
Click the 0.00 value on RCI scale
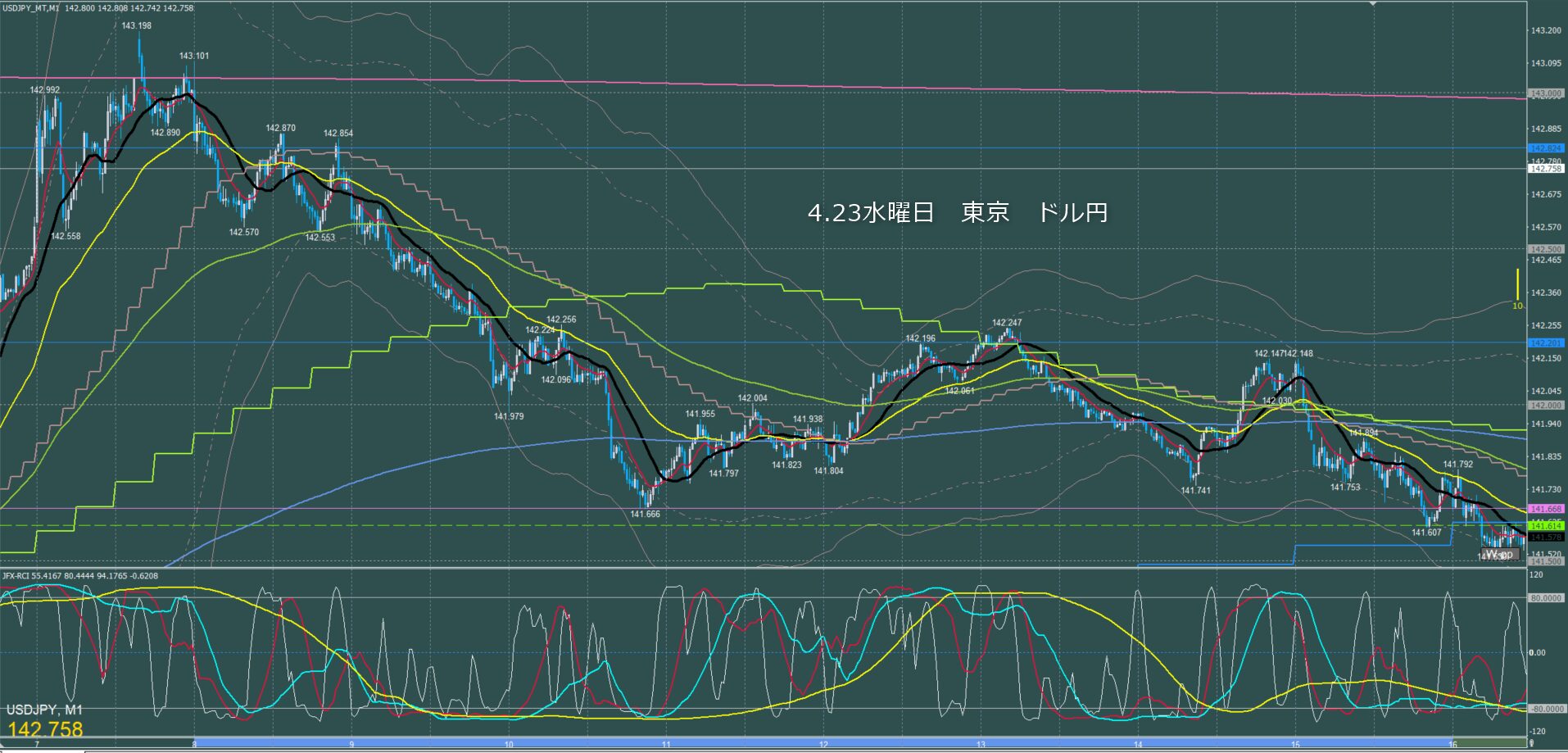1538,653
